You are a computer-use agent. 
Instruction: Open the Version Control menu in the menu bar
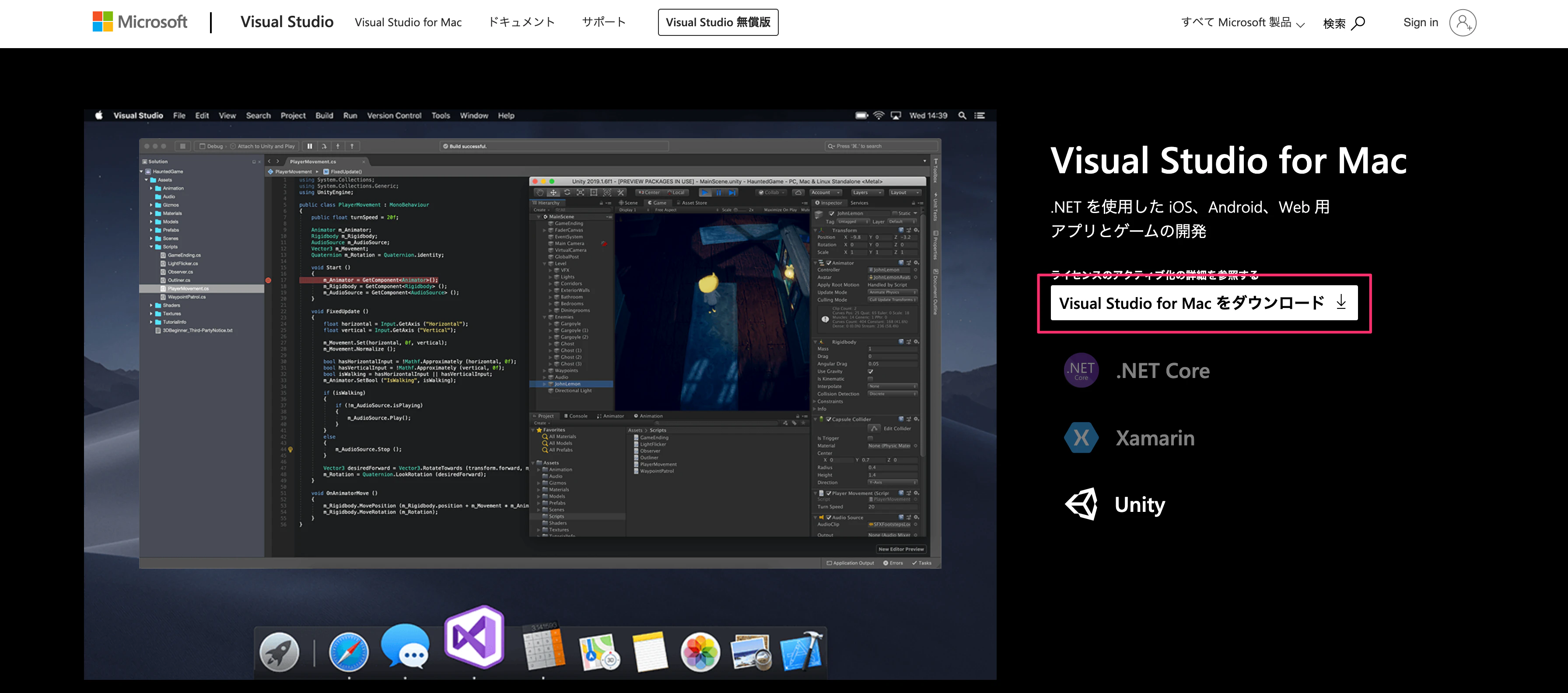tap(395, 115)
